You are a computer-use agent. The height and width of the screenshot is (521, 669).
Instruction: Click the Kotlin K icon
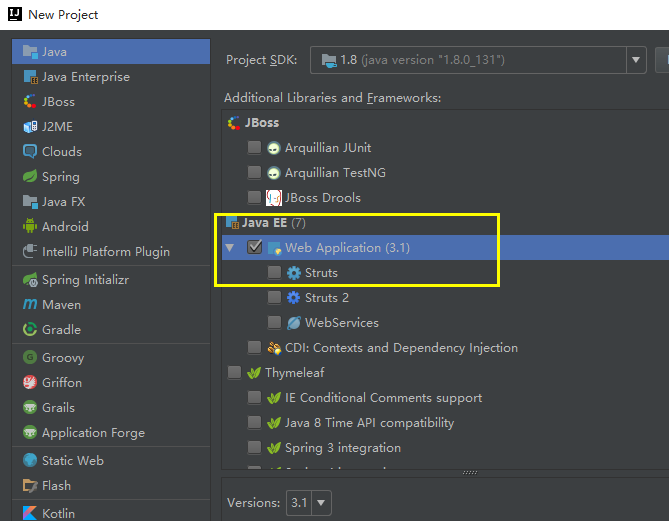pyautogui.click(x=30, y=513)
